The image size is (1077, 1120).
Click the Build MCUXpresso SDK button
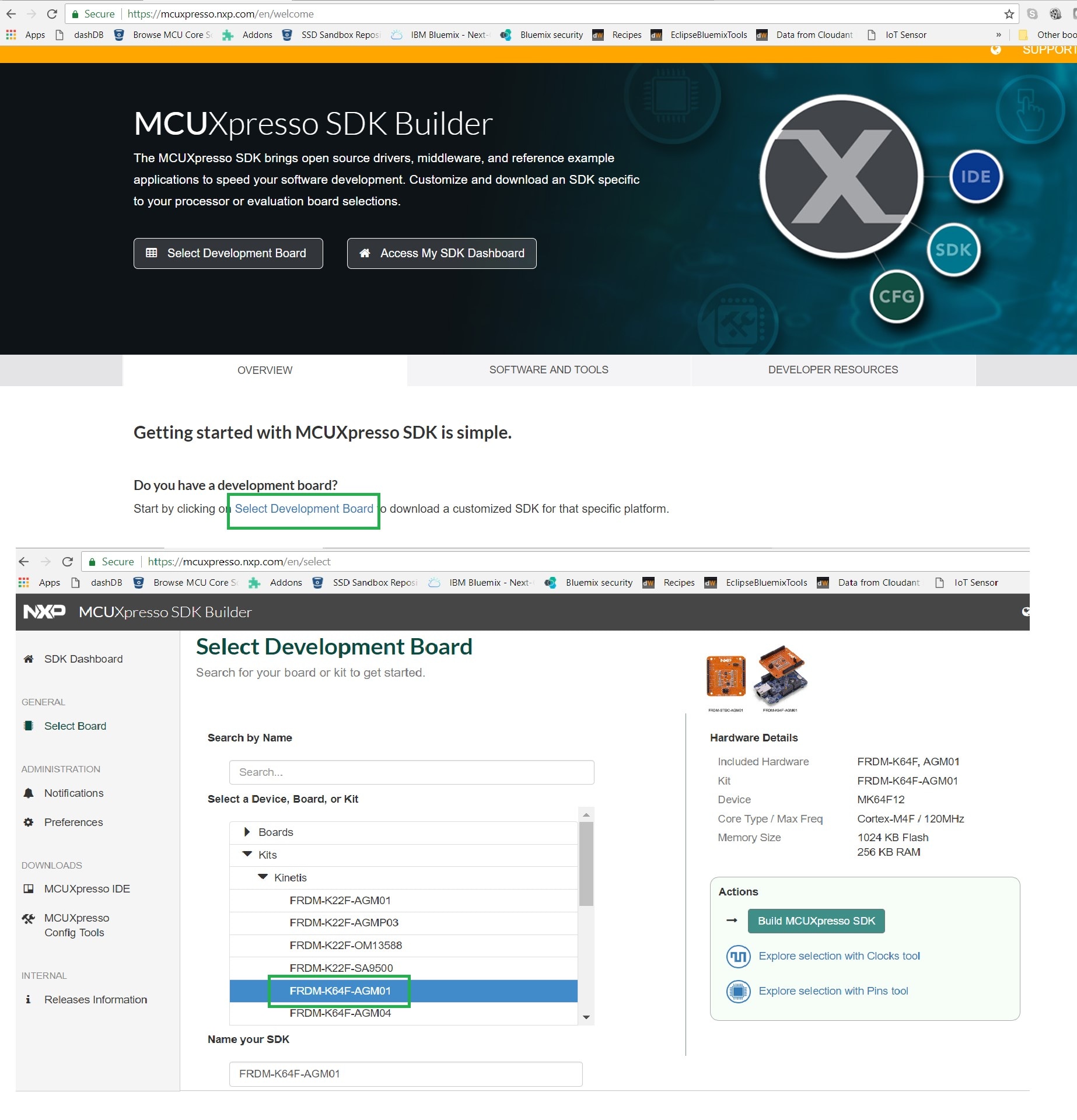[816, 921]
